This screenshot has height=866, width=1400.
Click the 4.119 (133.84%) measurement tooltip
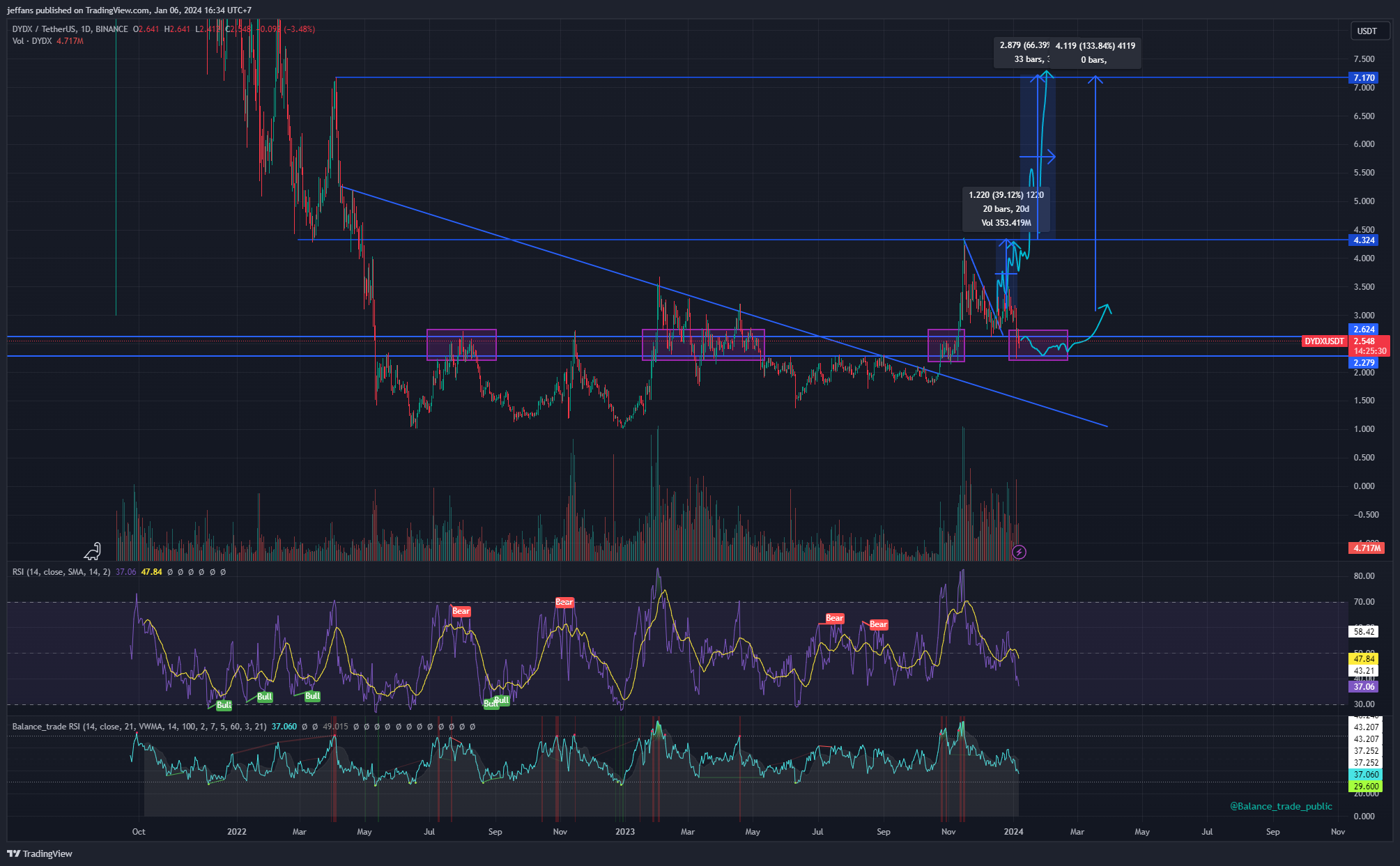click(x=1095, y=52)
